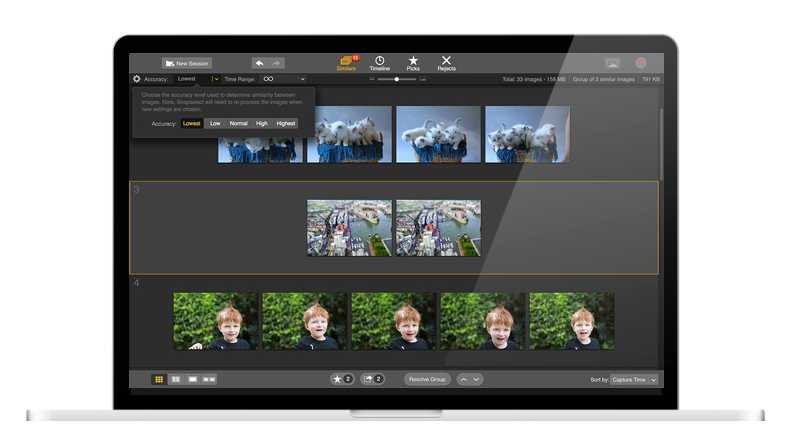
Task: Open the Time Range dropdown
Action: tap(283, 79)
